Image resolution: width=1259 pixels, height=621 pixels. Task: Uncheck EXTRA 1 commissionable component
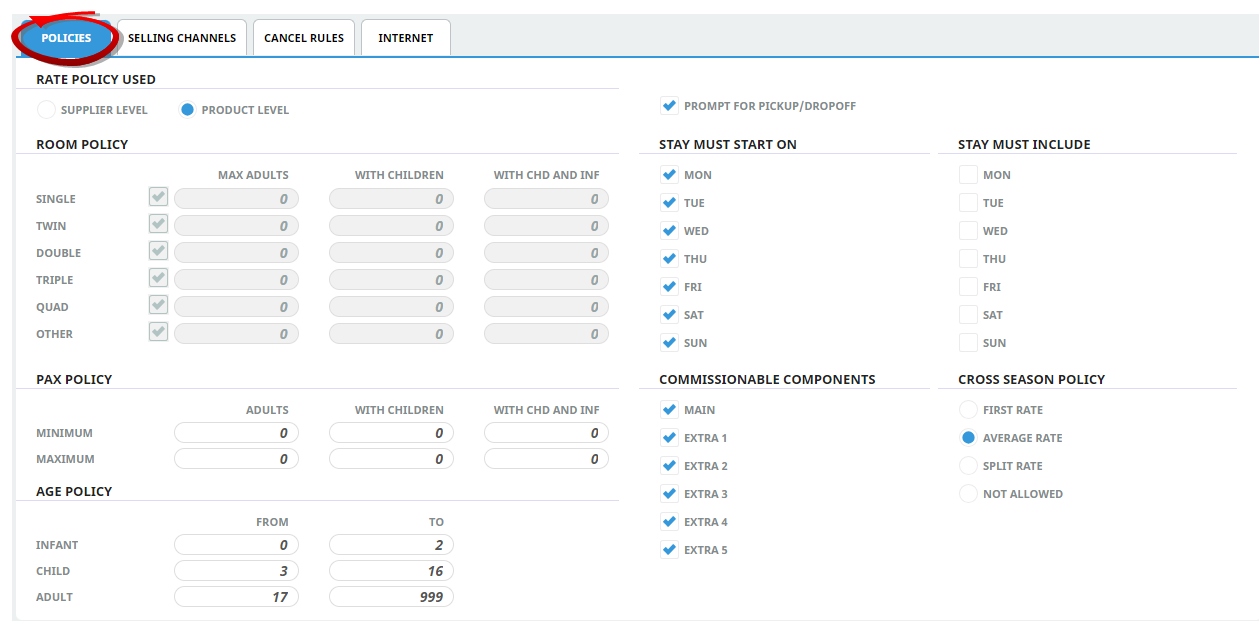tap(669, 437)
